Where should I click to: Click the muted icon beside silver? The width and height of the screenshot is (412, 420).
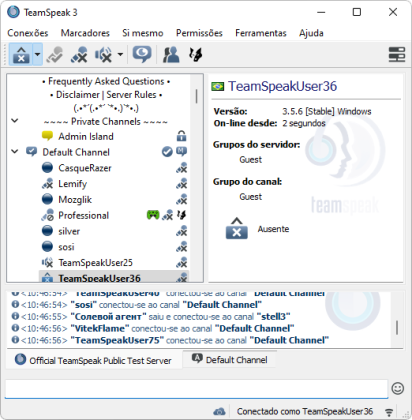[x=181, y=231]
